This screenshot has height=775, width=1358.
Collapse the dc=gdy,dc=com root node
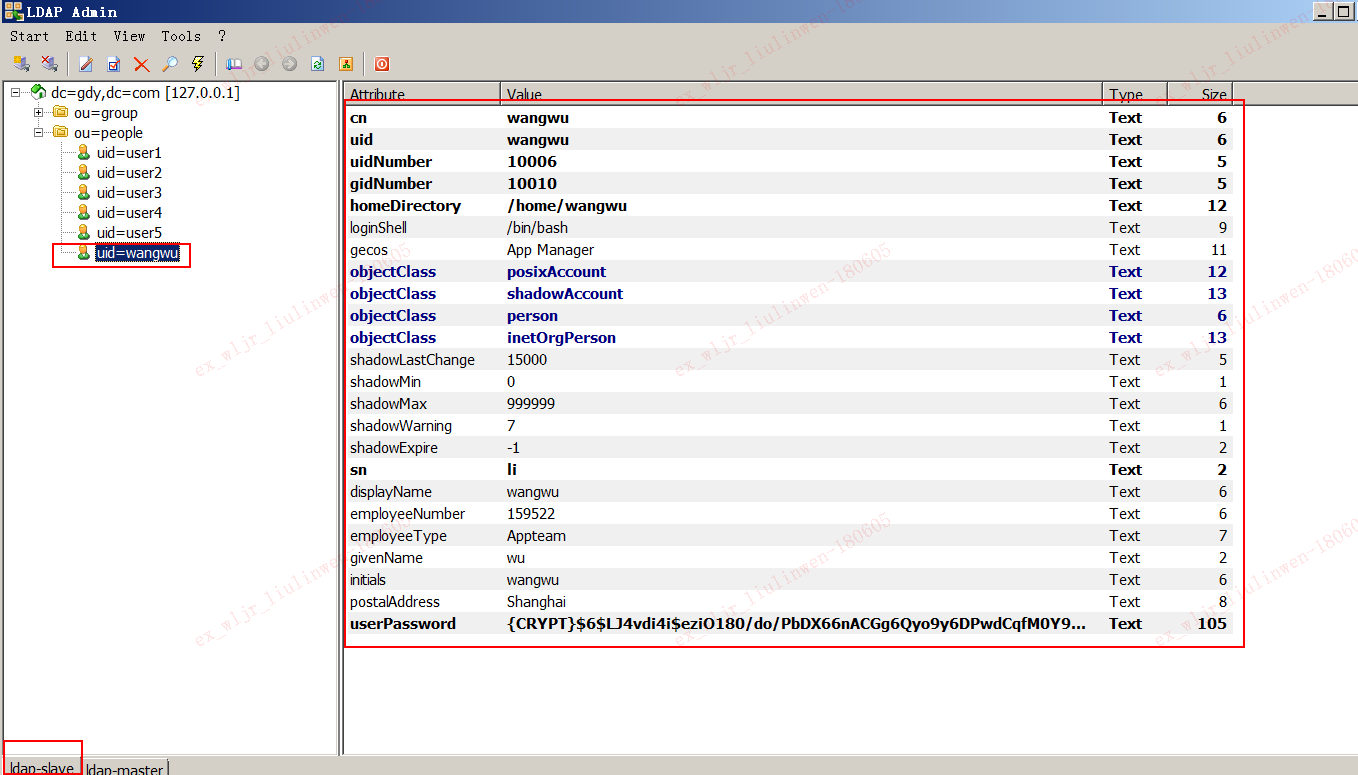(15, 93)
